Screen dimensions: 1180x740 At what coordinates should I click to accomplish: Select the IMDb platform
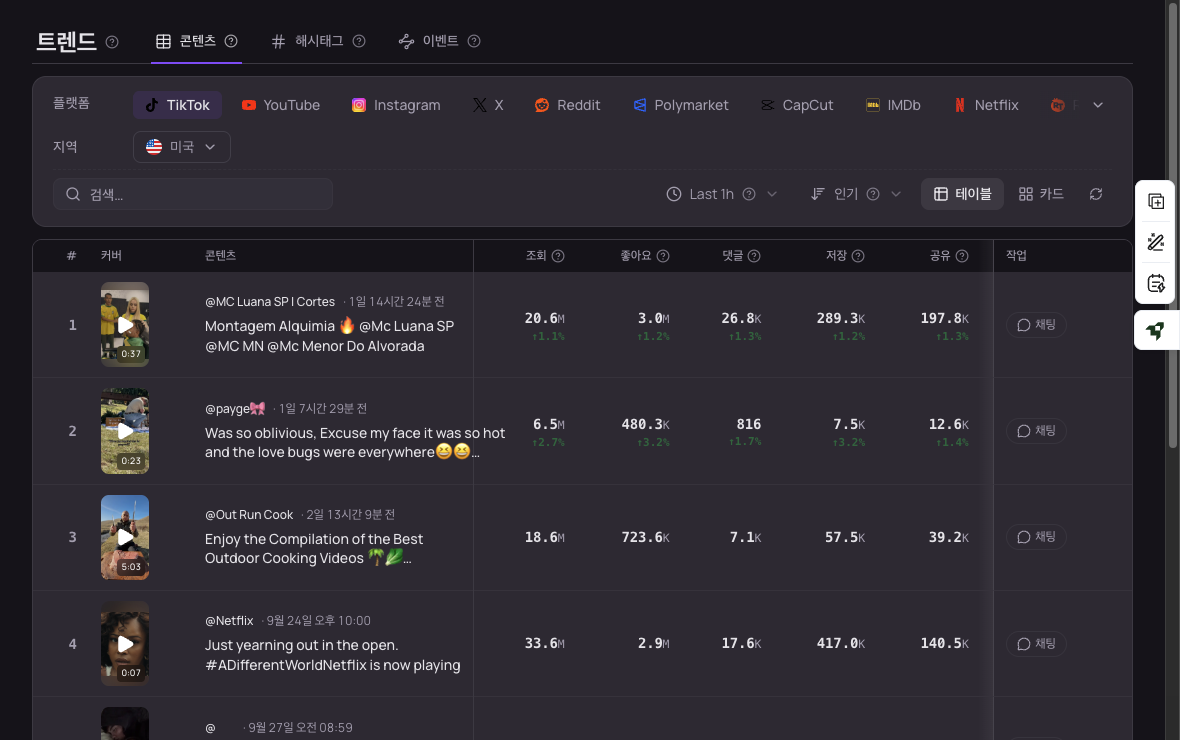click(x=893, y=105)
